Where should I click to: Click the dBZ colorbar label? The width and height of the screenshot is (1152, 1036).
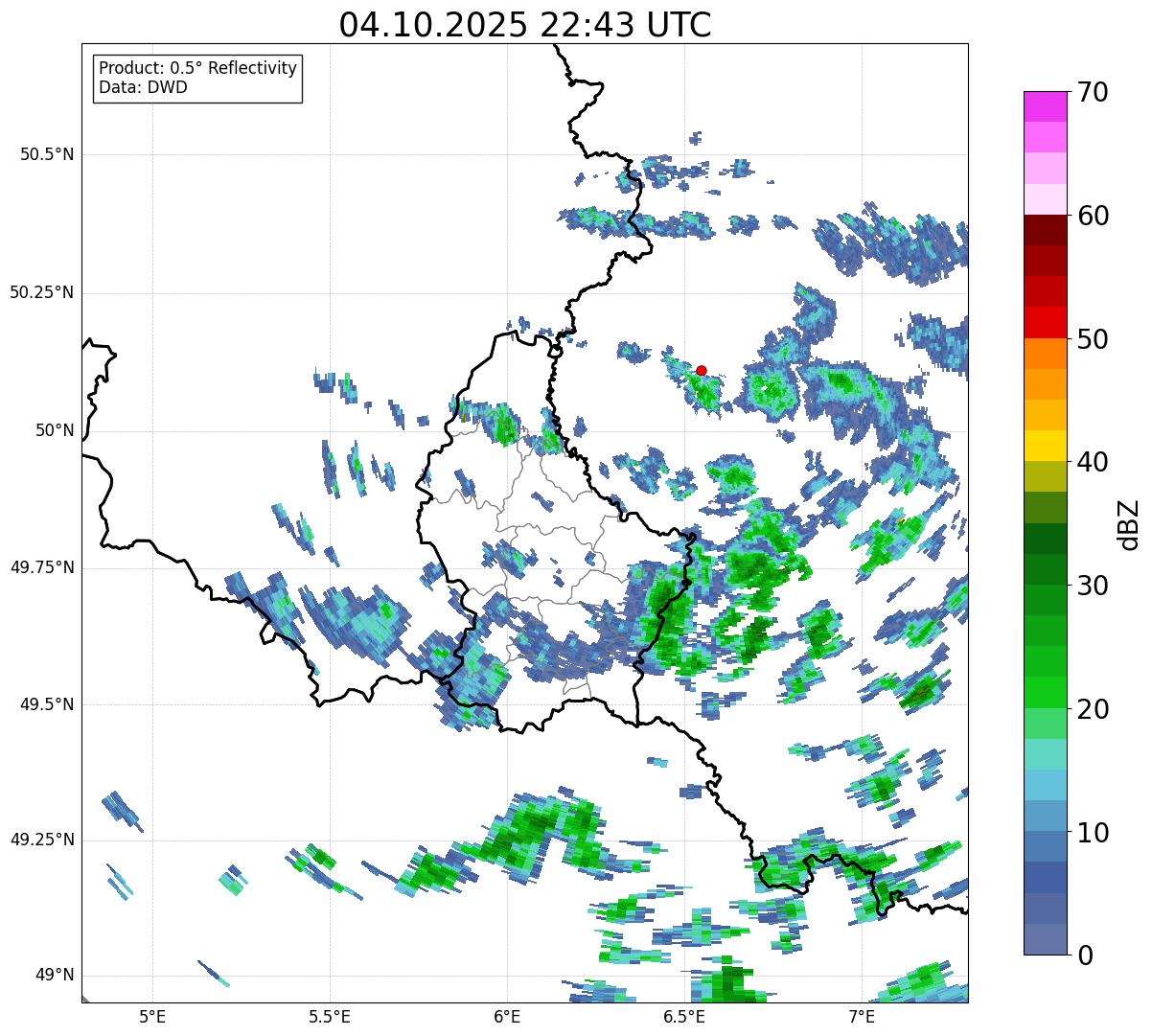point(1129,524)
